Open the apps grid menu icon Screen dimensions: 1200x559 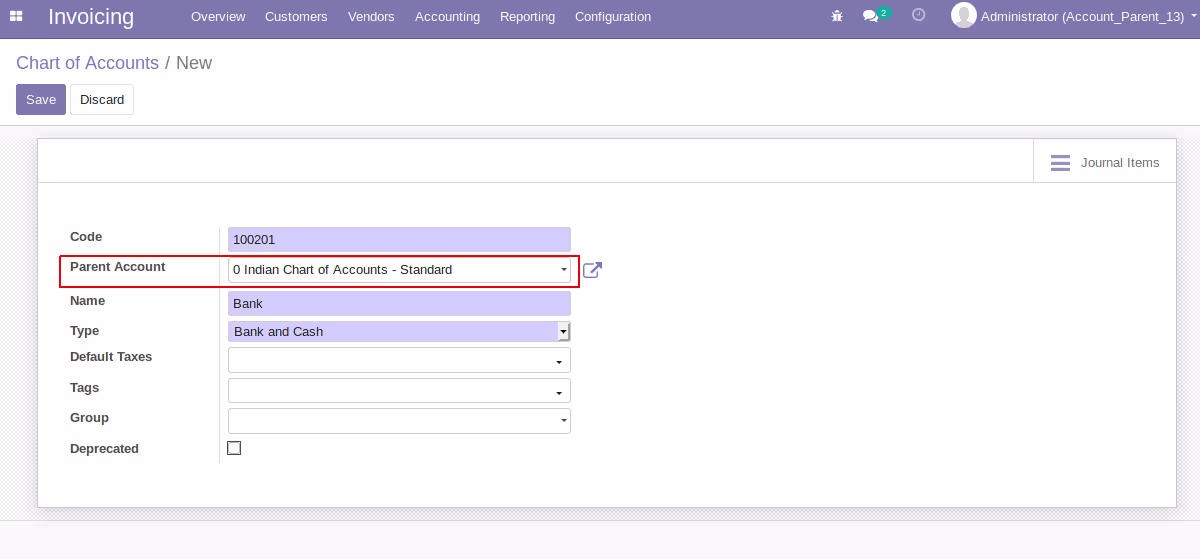pos(16,16)
